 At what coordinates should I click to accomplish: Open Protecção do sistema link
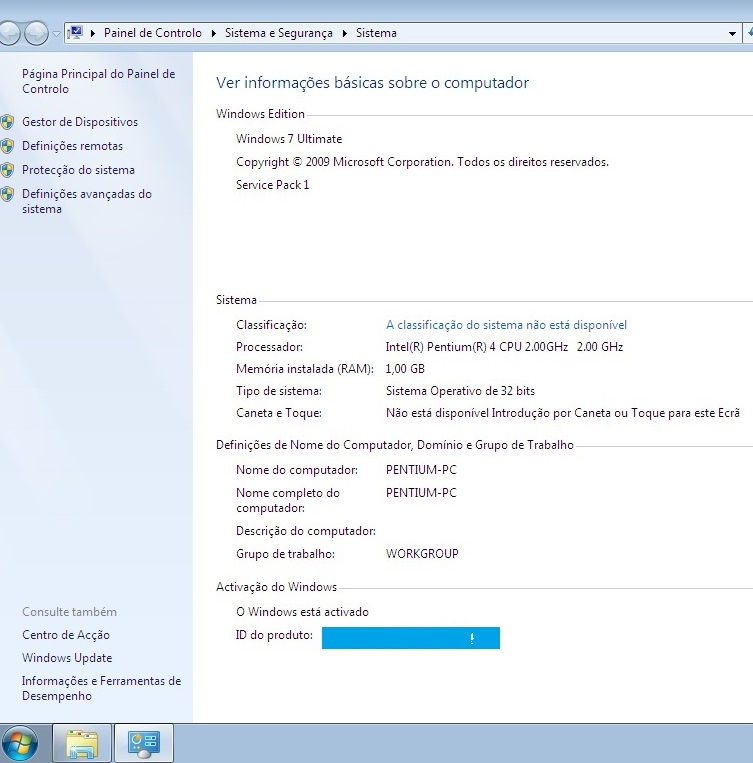(x=78, y=170)
